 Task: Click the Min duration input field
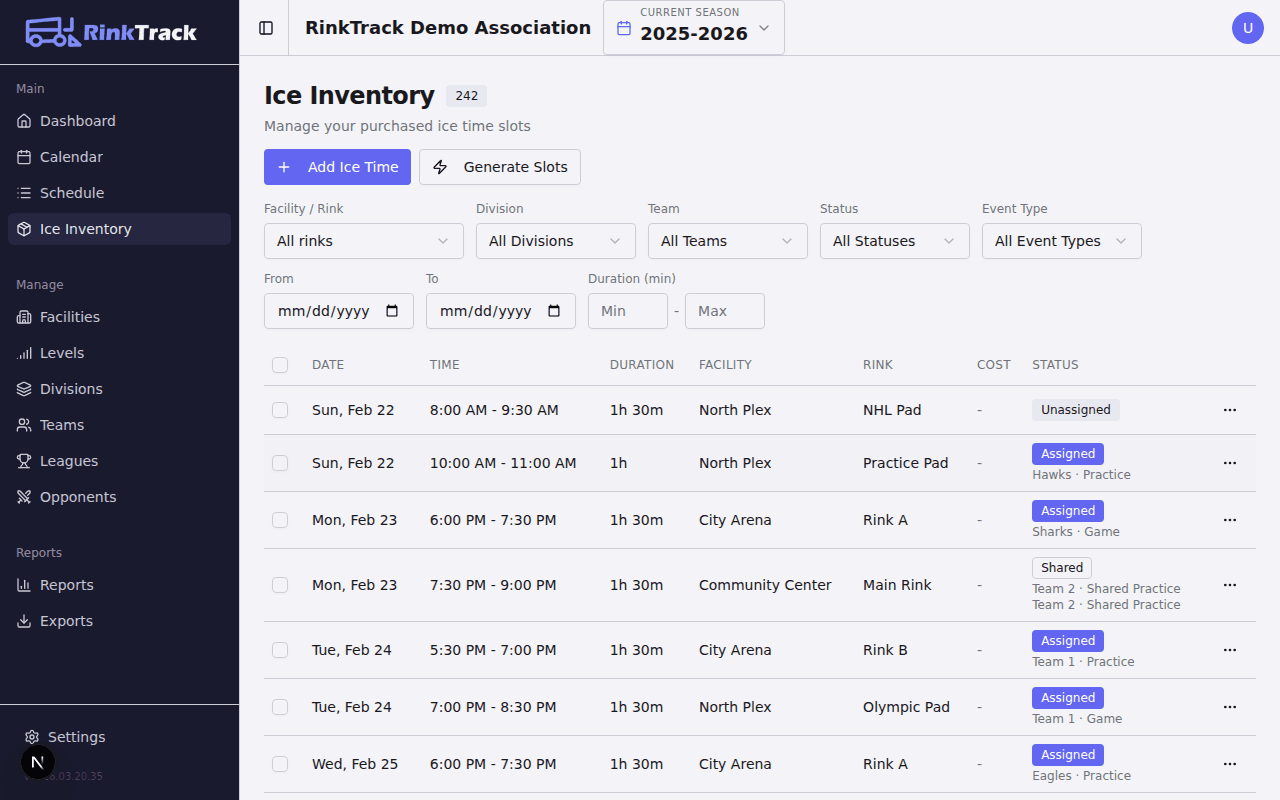627,311
